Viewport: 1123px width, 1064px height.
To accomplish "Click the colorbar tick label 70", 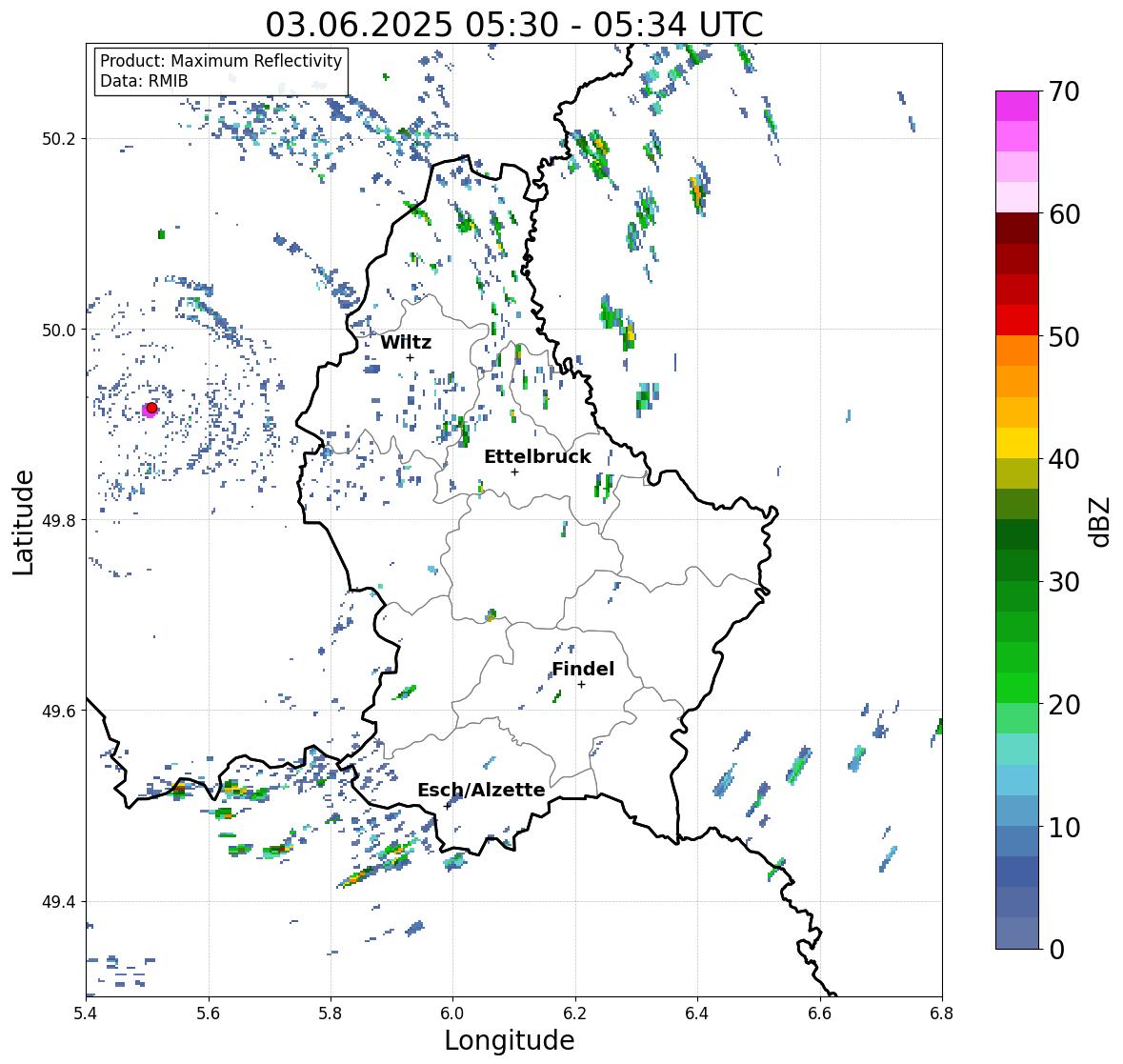I will [x=1063, y=91].
